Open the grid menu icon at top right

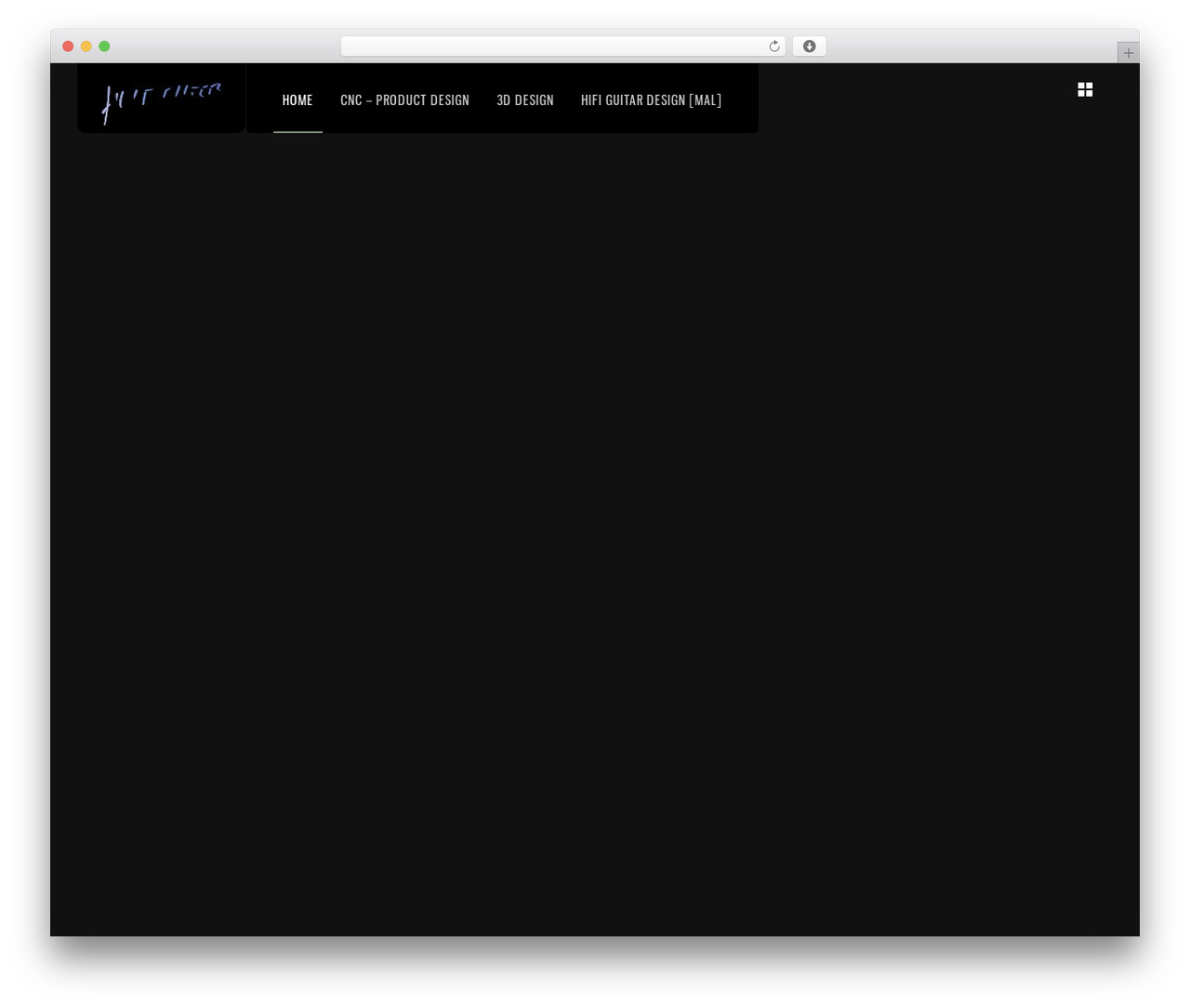[x=1085, y=89]
